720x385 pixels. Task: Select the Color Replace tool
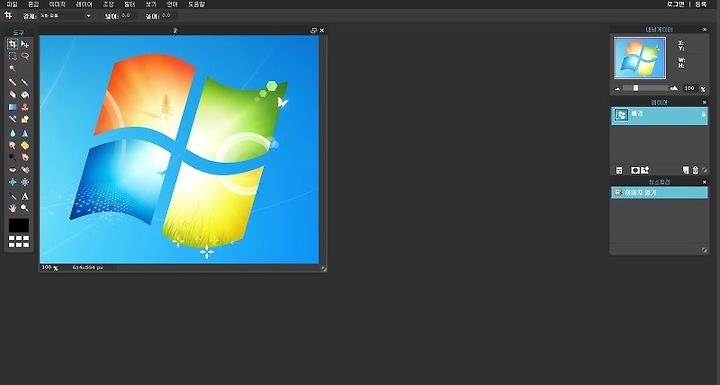tap(12, 119)
